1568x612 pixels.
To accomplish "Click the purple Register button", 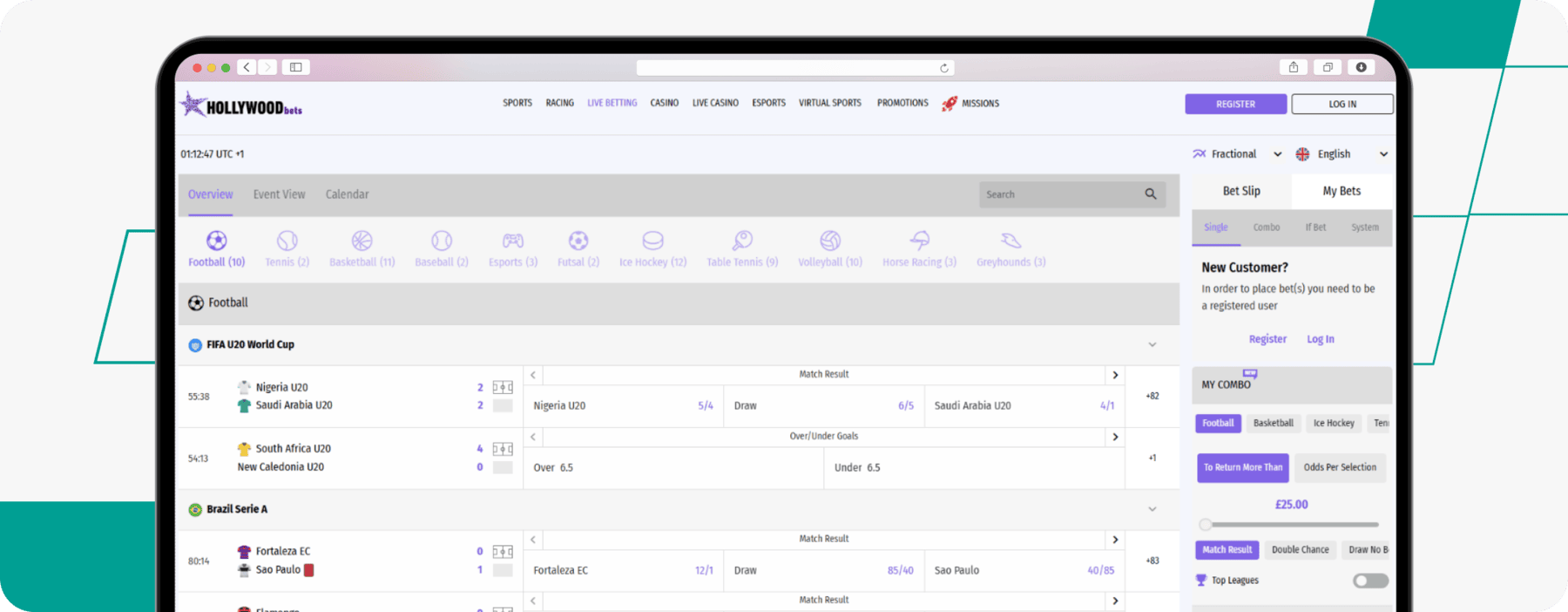I will (x=1235, y=104).
